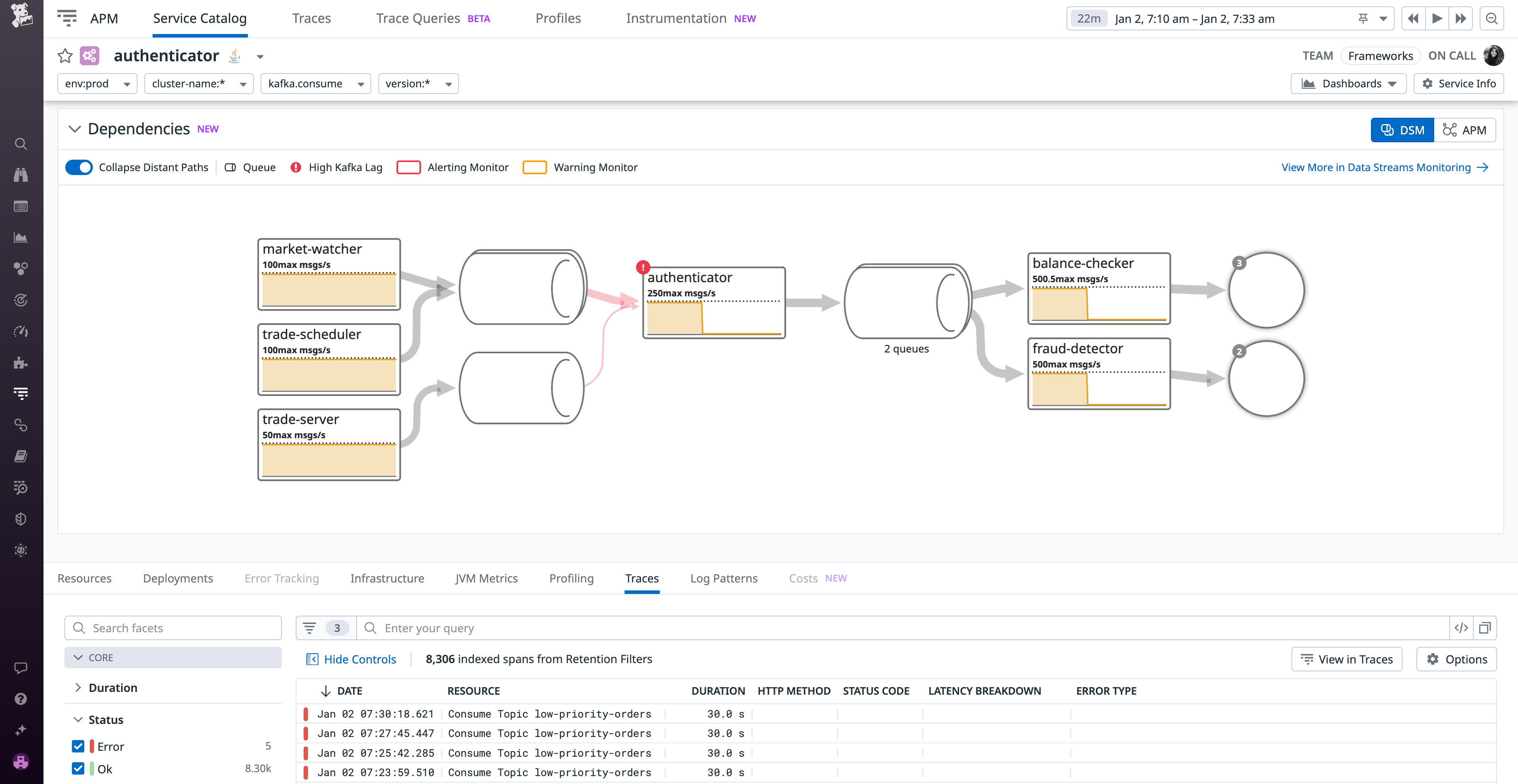The height and width of the screenshot is (784, 1518).
Task: Uncheck the Ok status filter checkbox
Action: [x=78, y=769]
